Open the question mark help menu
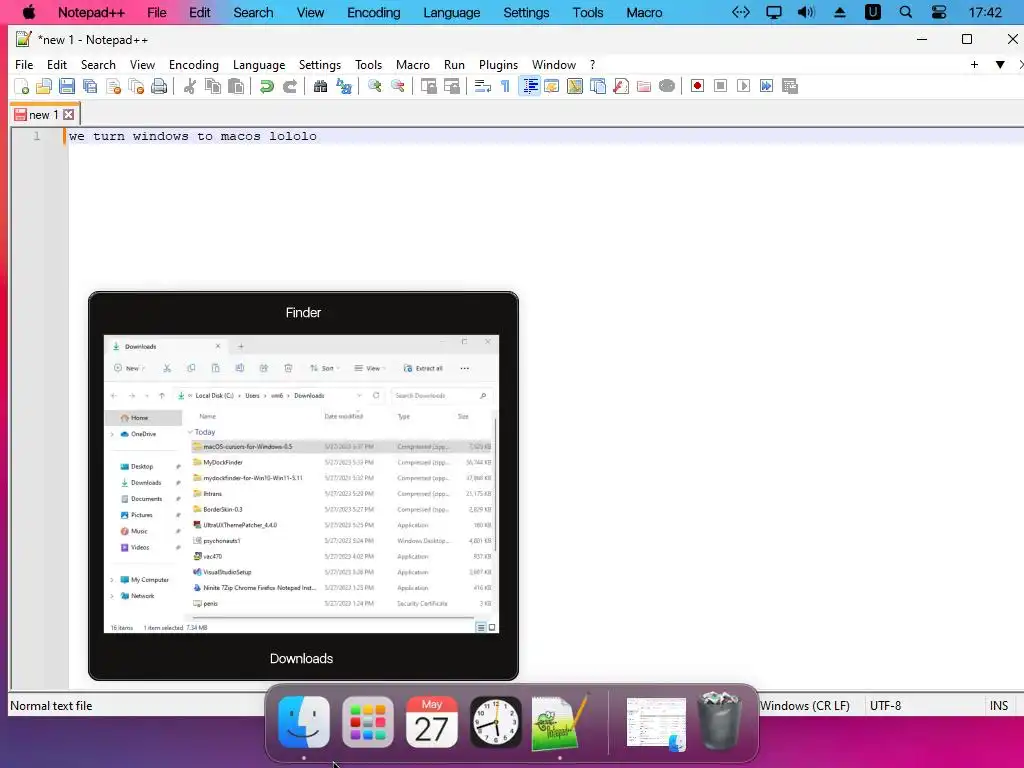 pyautogui.click(x=592, y=65)
